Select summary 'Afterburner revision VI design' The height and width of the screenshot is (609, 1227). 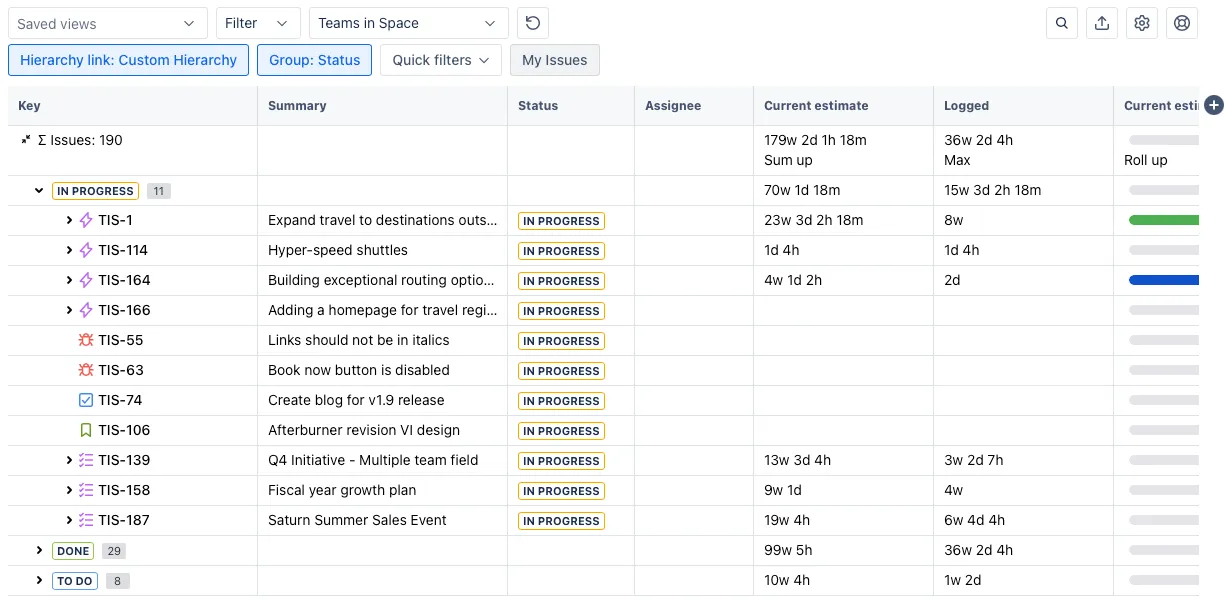click(364, 430)
